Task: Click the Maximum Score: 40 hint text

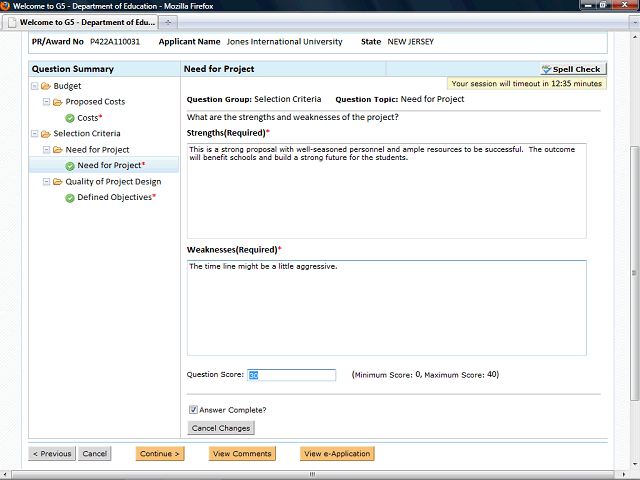Action: point(462,375)
